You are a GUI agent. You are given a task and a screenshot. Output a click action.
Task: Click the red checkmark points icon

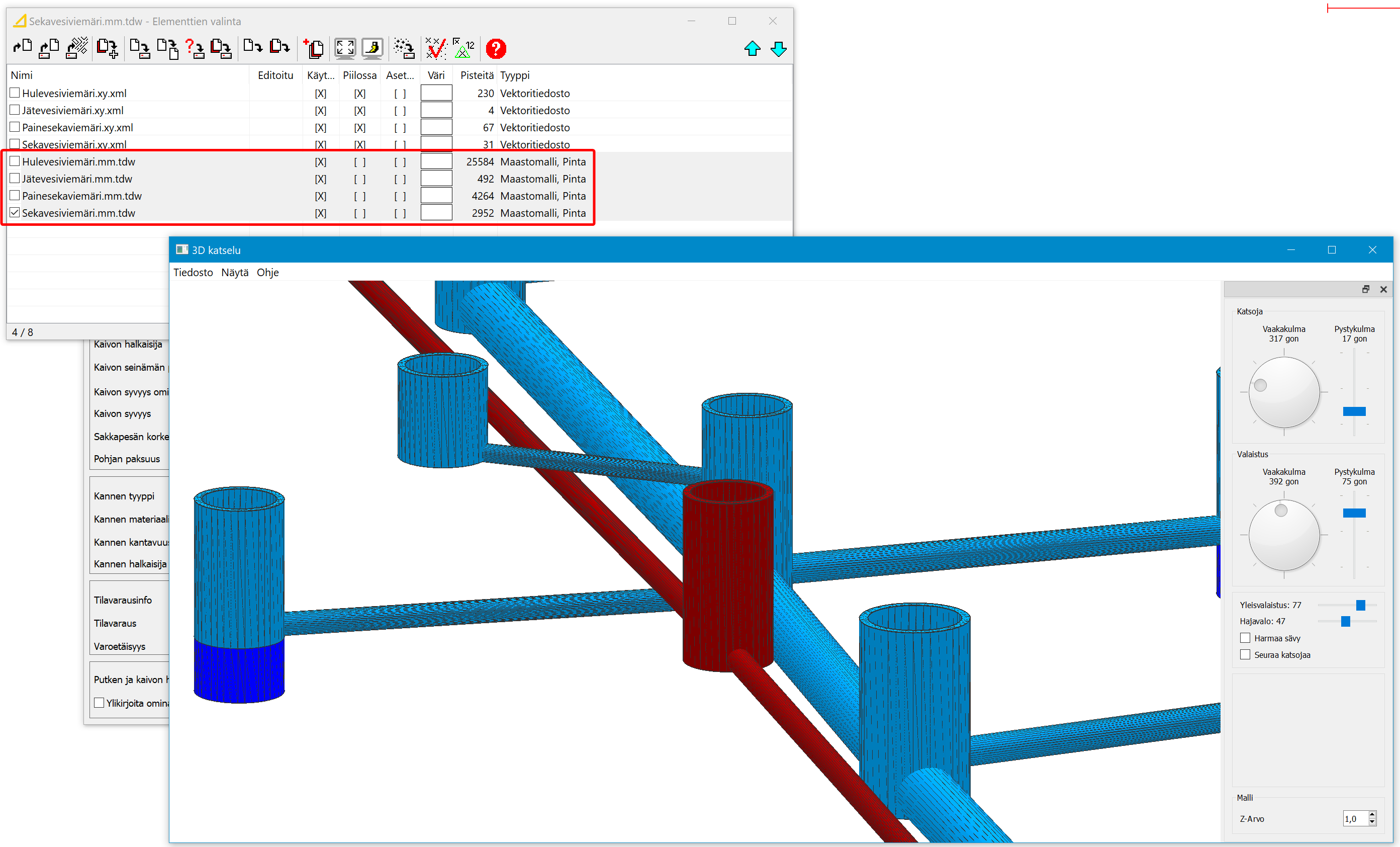(436, 49)
